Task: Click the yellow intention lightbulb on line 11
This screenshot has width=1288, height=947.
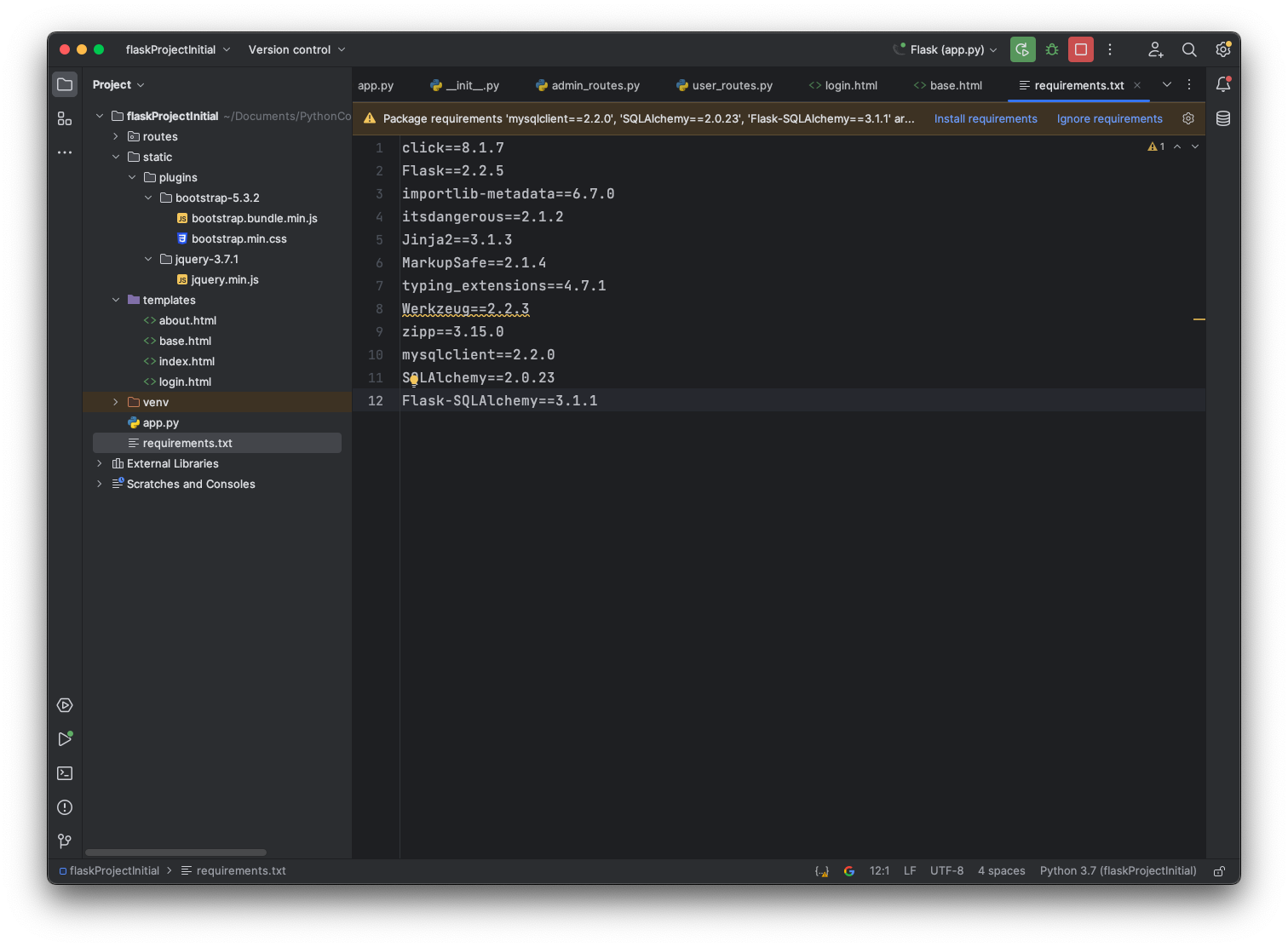Action: (x=414, y=381)
